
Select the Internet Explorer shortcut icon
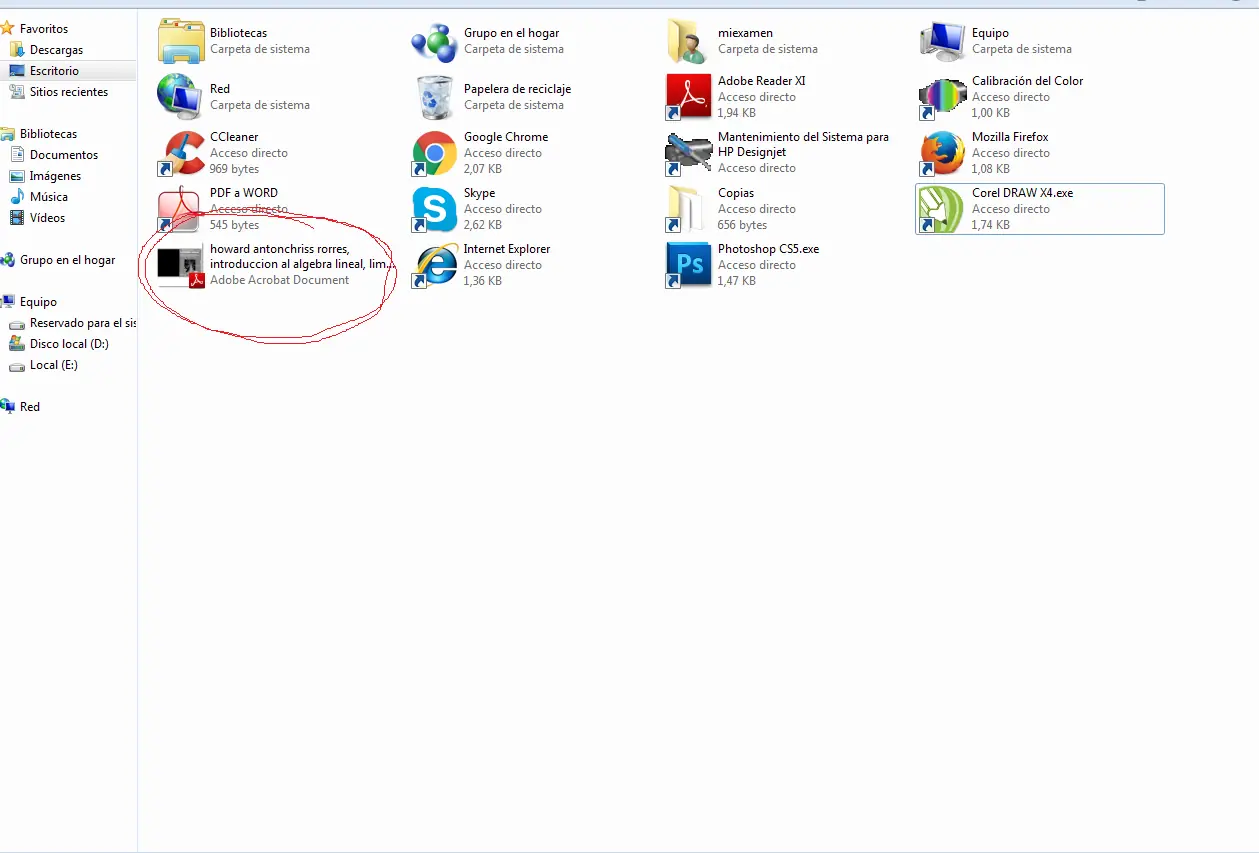435,265
